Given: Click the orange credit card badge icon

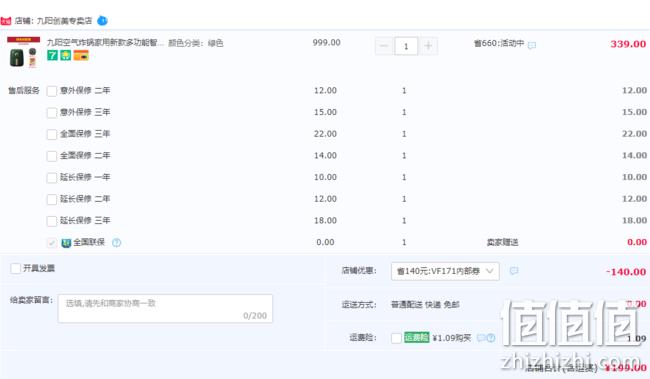Looking at the screenshot, I should click(81, 55).
